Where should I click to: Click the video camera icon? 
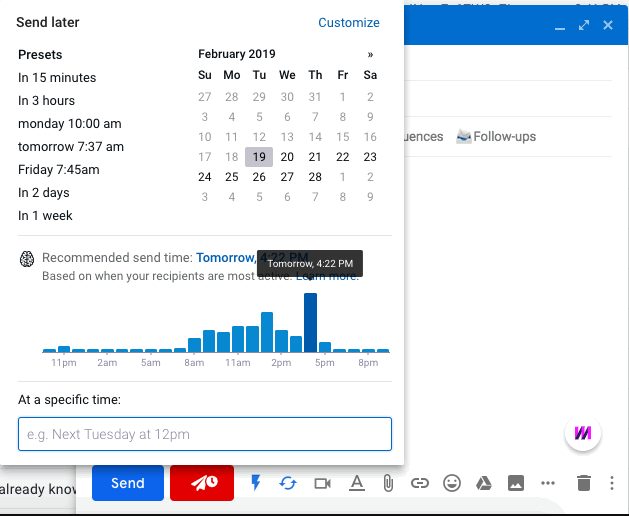click(322, 483)
